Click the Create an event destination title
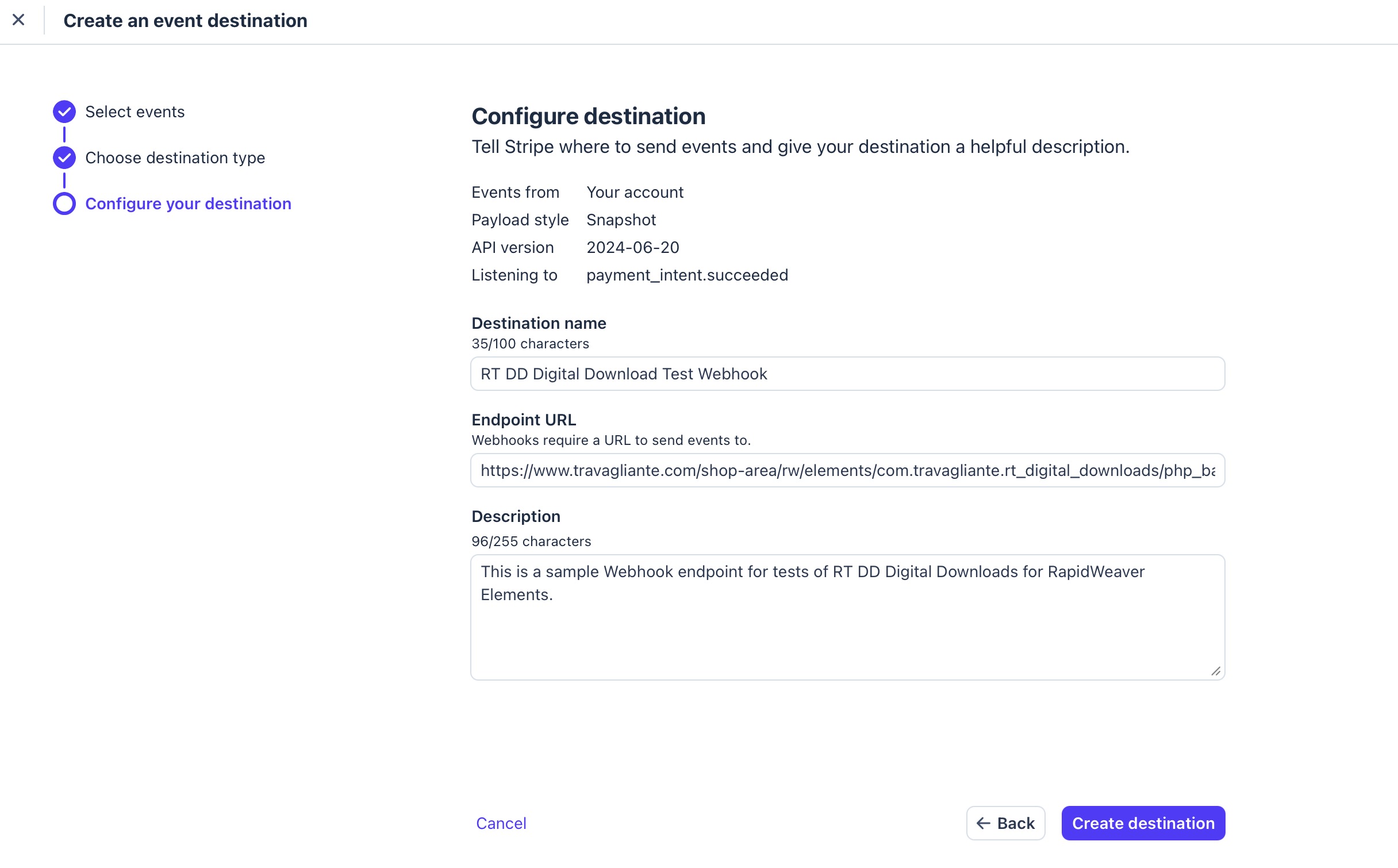Screen dimensions: 1398x868 pos(186,21)
